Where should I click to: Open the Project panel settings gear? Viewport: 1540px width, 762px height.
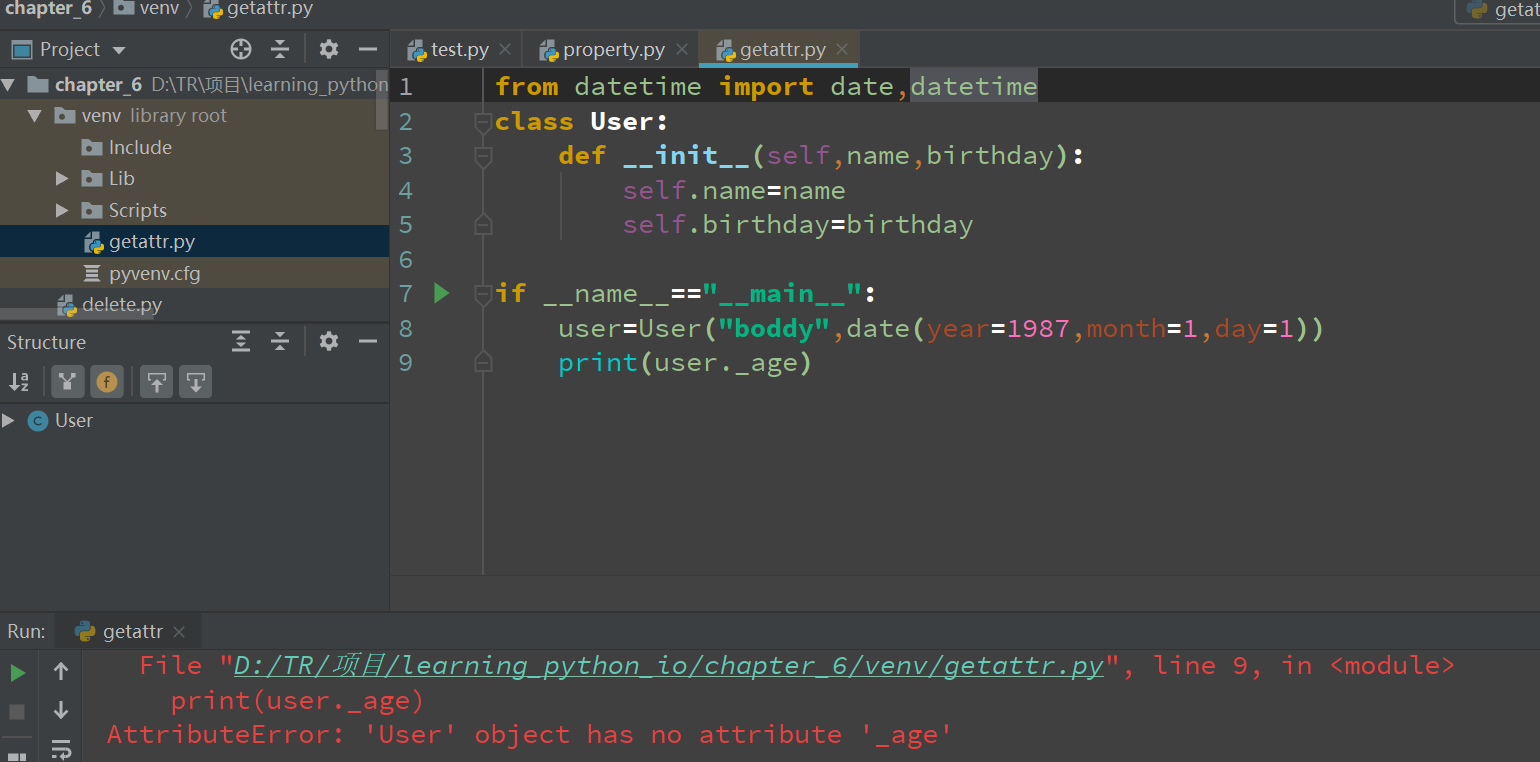329,49
